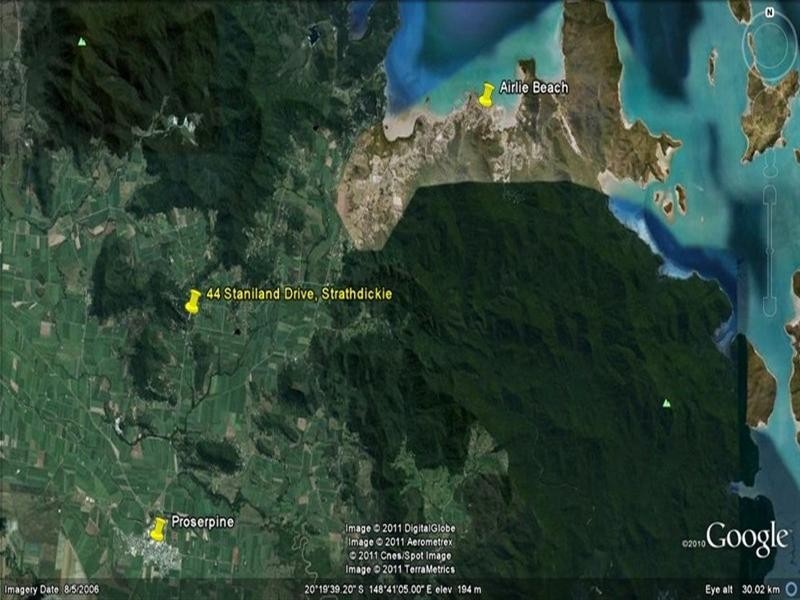Viewport: 800px width, 600px height.
Task: Click the move joystick navigation ring
Action: point(769,100)
